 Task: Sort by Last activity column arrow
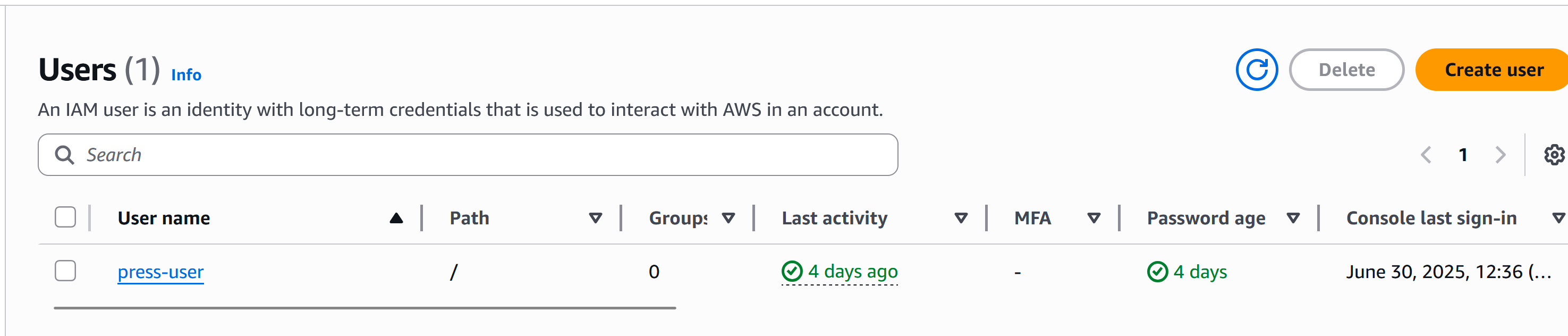click(x=961, y=218)
